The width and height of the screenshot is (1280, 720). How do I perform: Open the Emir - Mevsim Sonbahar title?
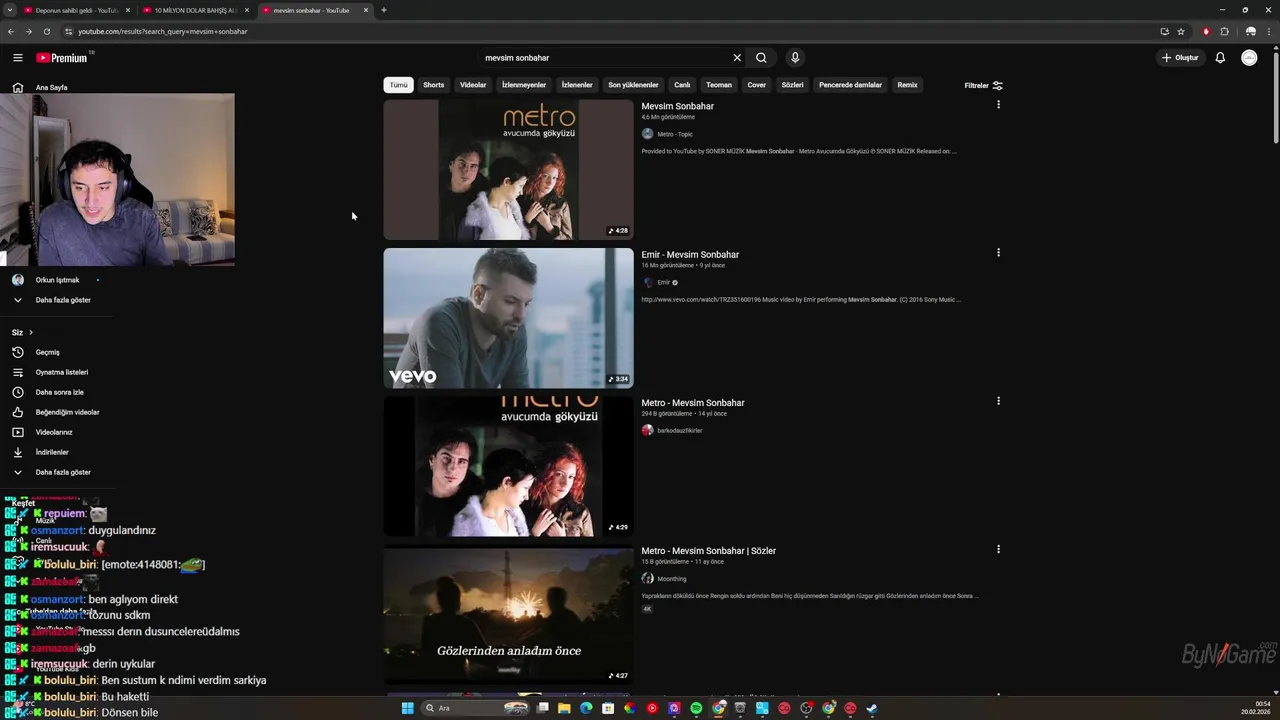pos(690,254)
